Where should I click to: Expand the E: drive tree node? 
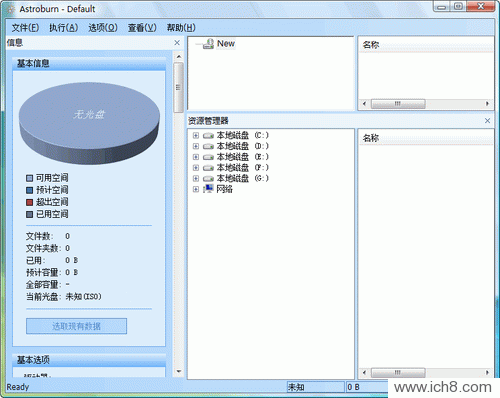(x=196, y=157)
